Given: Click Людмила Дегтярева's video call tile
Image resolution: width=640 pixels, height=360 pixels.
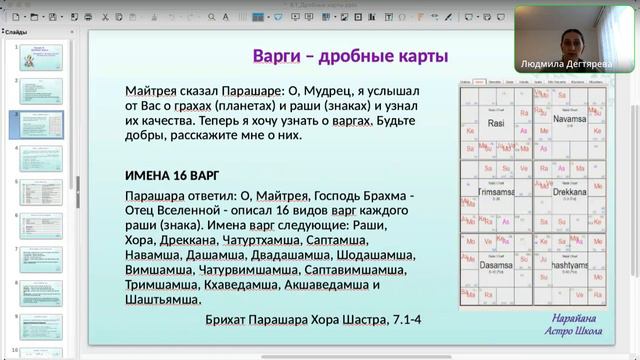Looking at the screenshot, I should (574, 39).
